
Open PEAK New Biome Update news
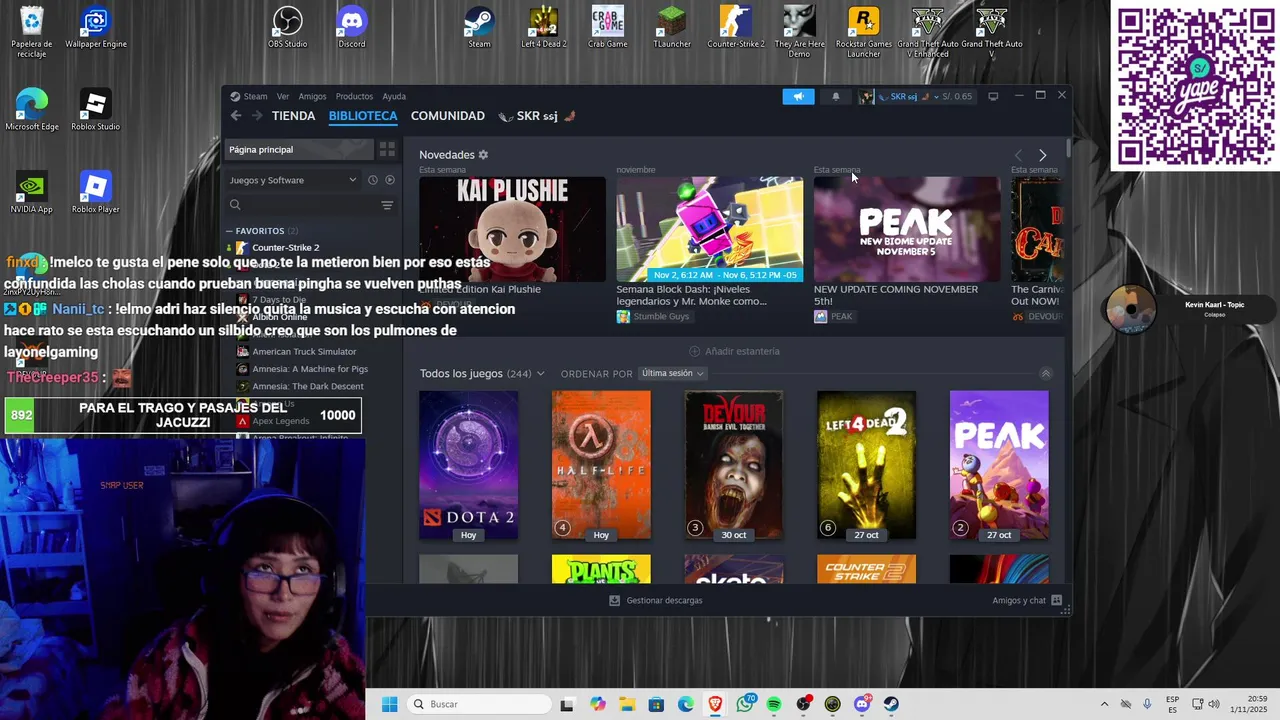(907, 230)
